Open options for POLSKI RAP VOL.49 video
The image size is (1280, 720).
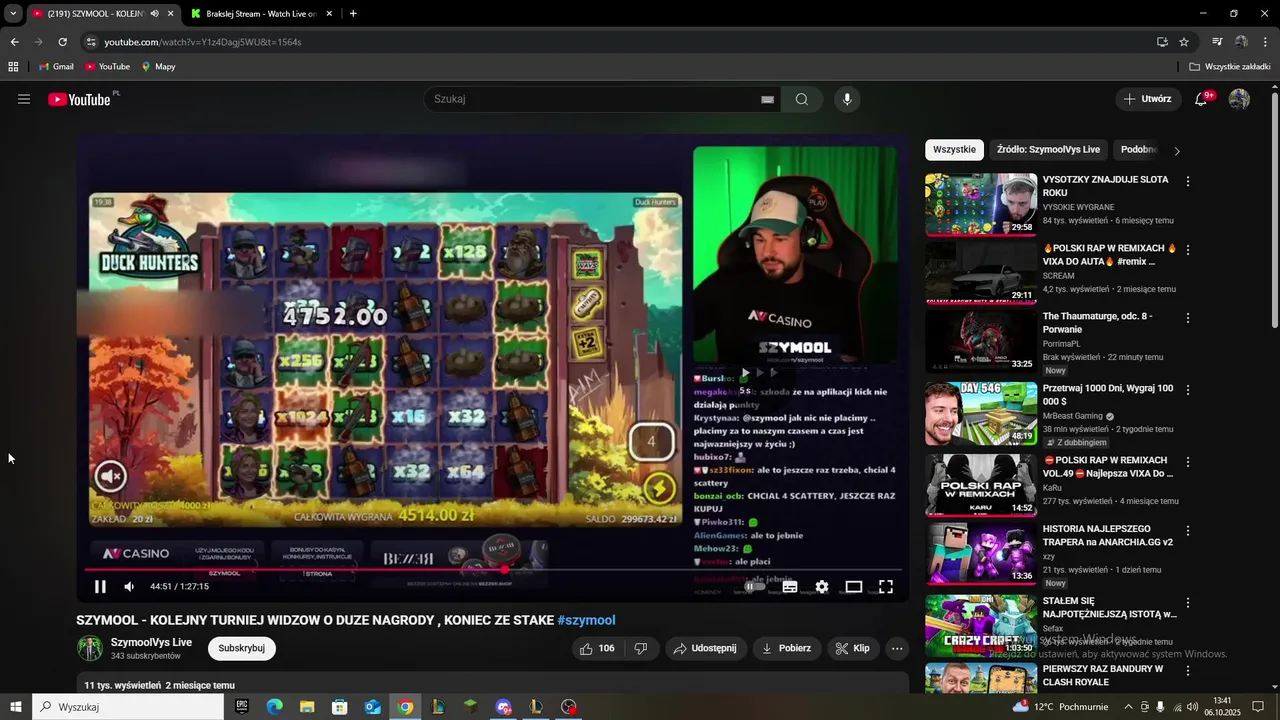1188,462
